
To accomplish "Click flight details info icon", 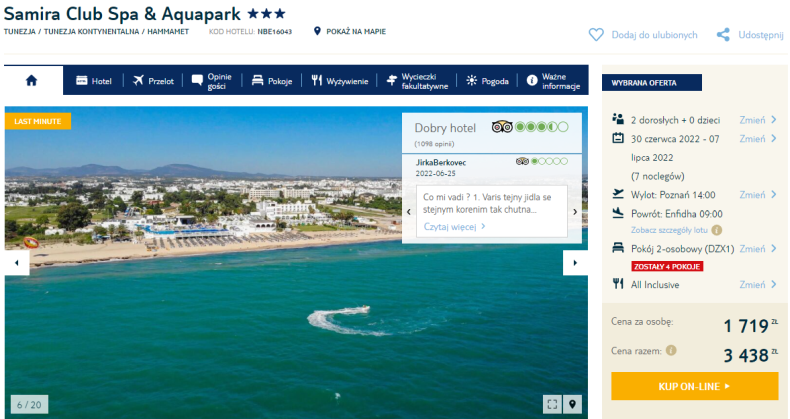I will [716, 230].
